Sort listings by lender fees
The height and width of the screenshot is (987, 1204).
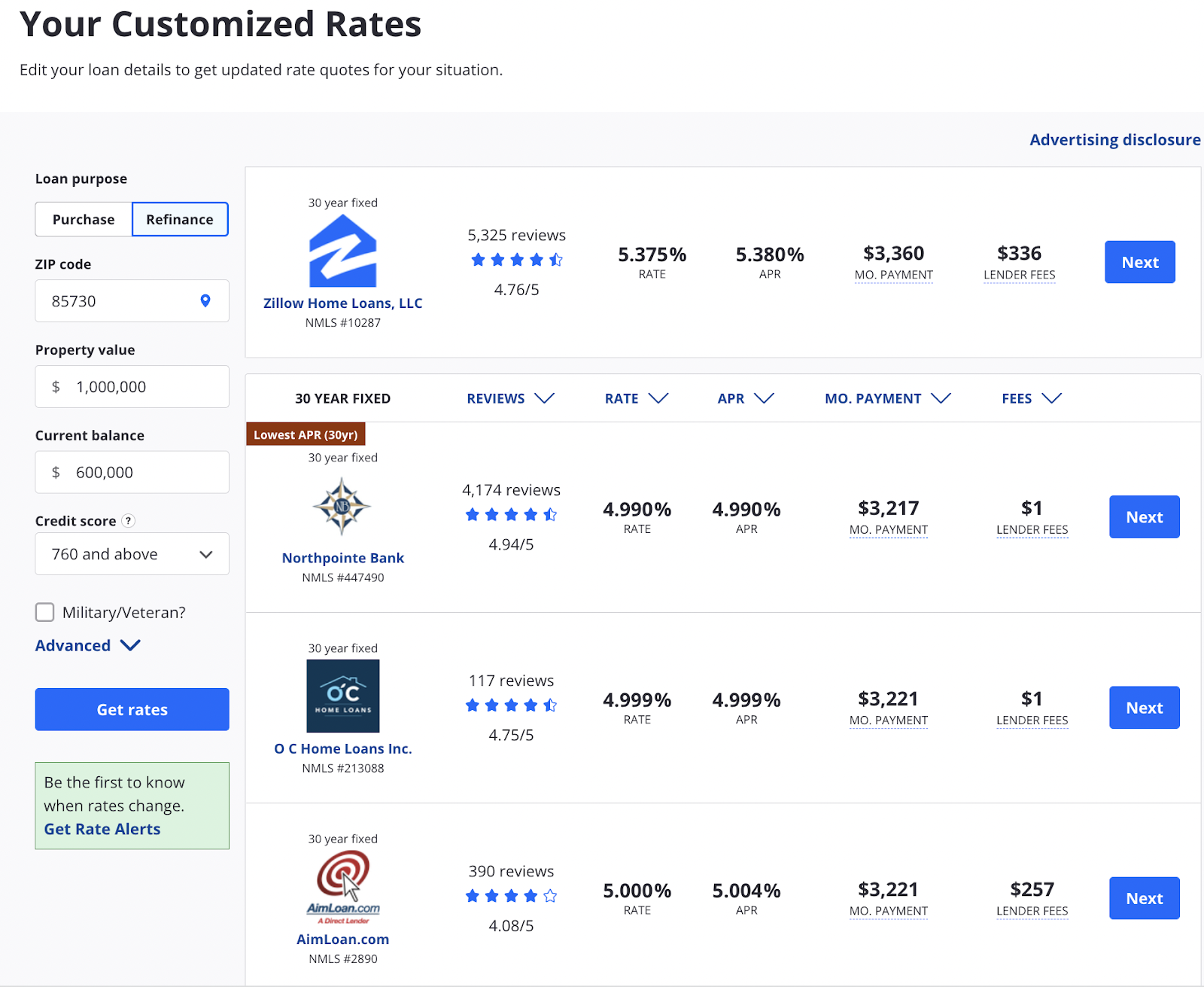[x=1030, y=398]
